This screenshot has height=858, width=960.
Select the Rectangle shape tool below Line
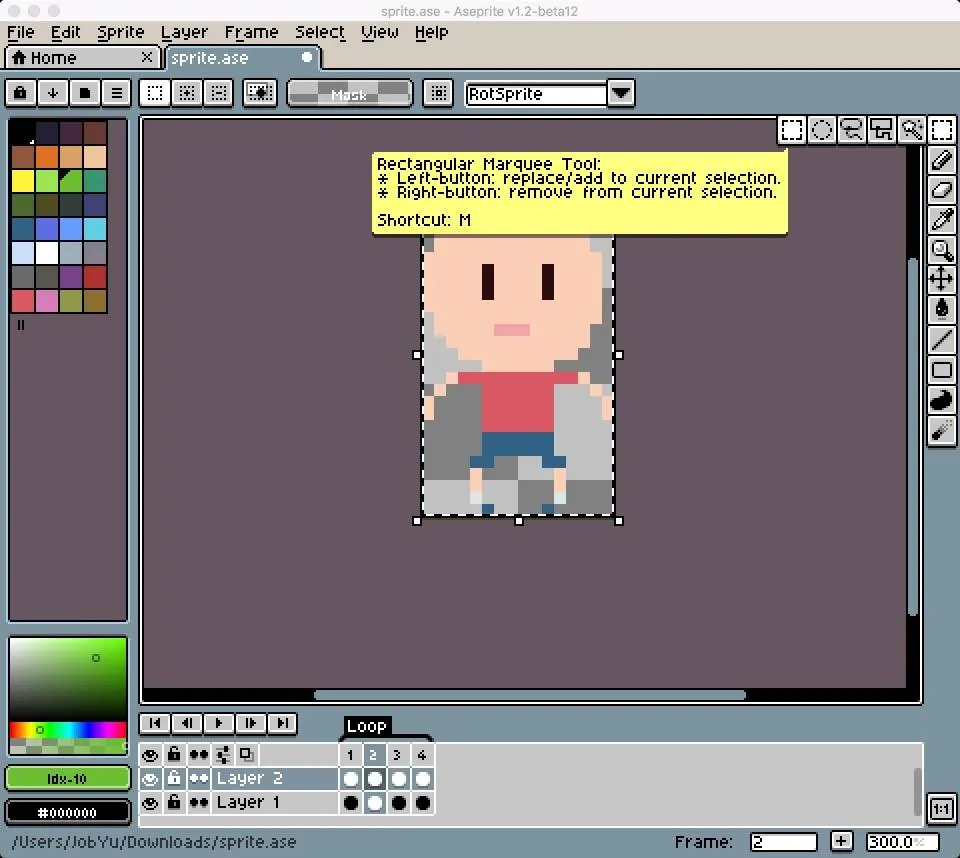[942, 370]
